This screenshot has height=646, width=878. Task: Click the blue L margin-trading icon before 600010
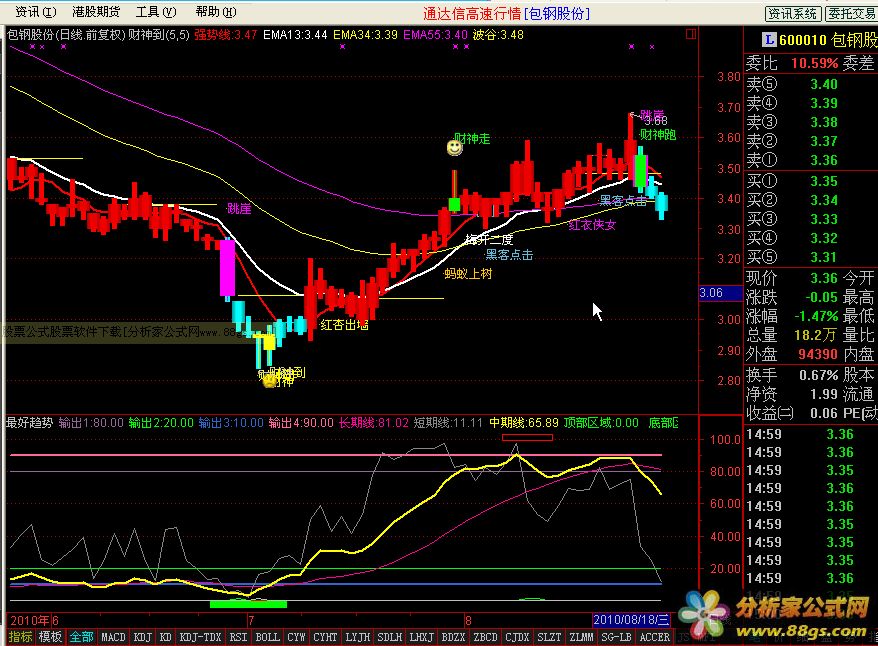click(x=769, y=40)
